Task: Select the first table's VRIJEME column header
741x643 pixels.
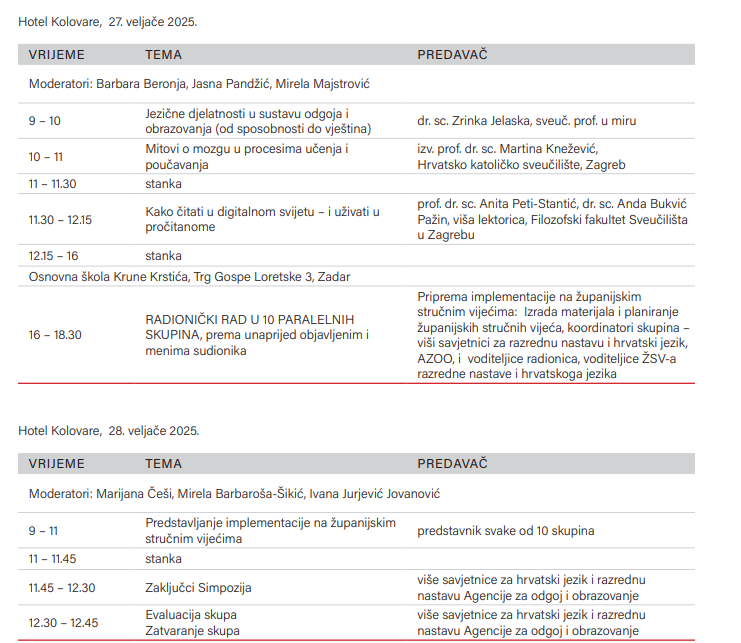Action: (x=56, y=54)
